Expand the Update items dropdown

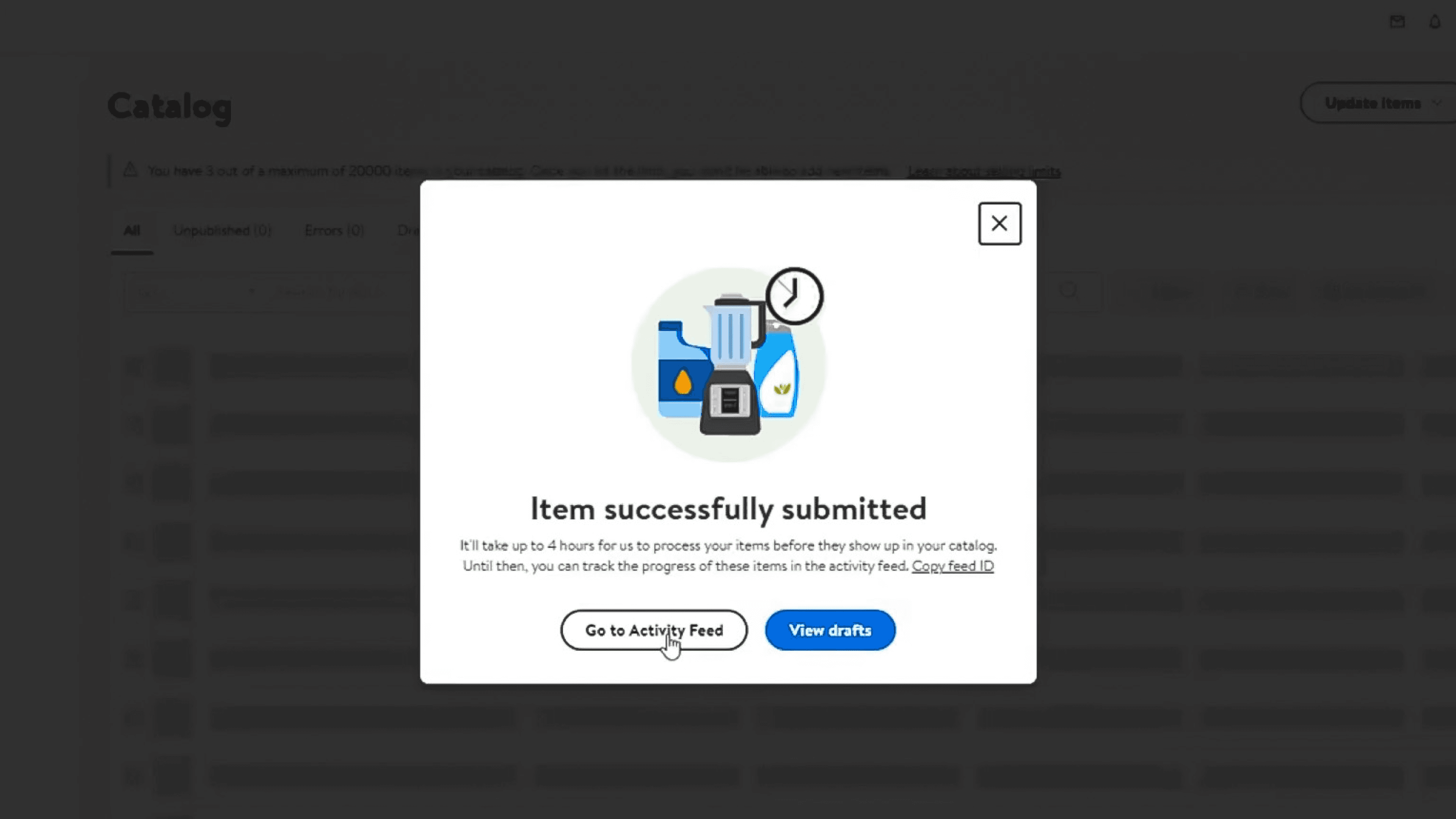click(x=1379, y=103)
